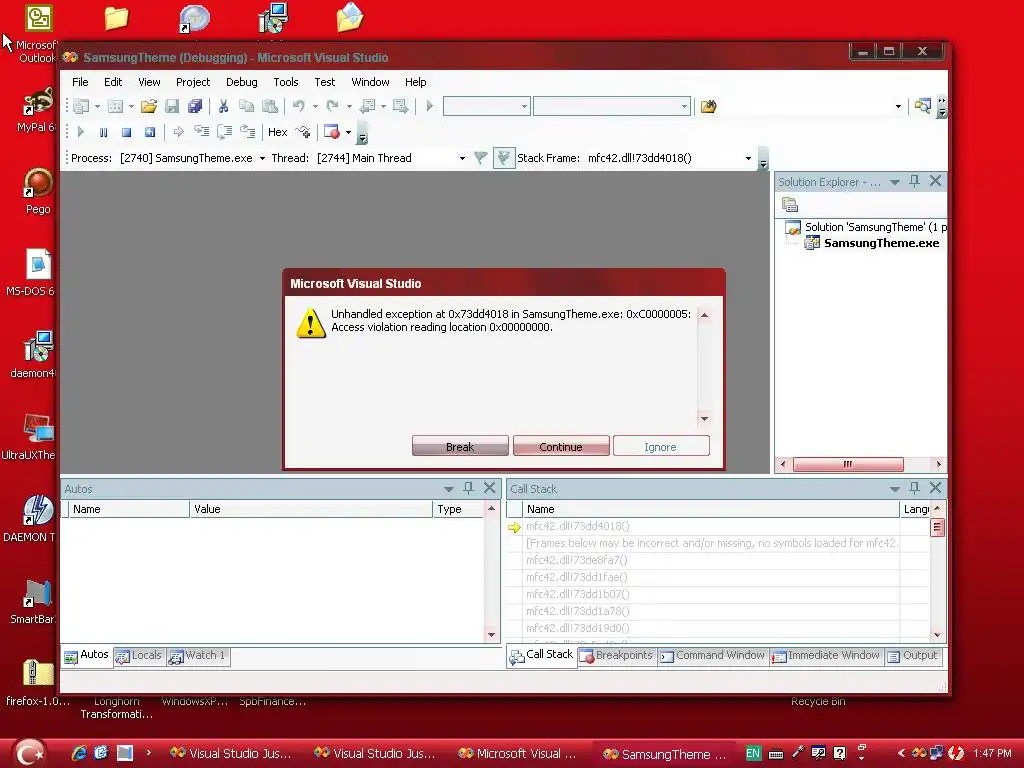The width and height of the screenshot is (1024, 768).
Task: Open Autos panel window position dropdown
Action: (x=449, y=488)
